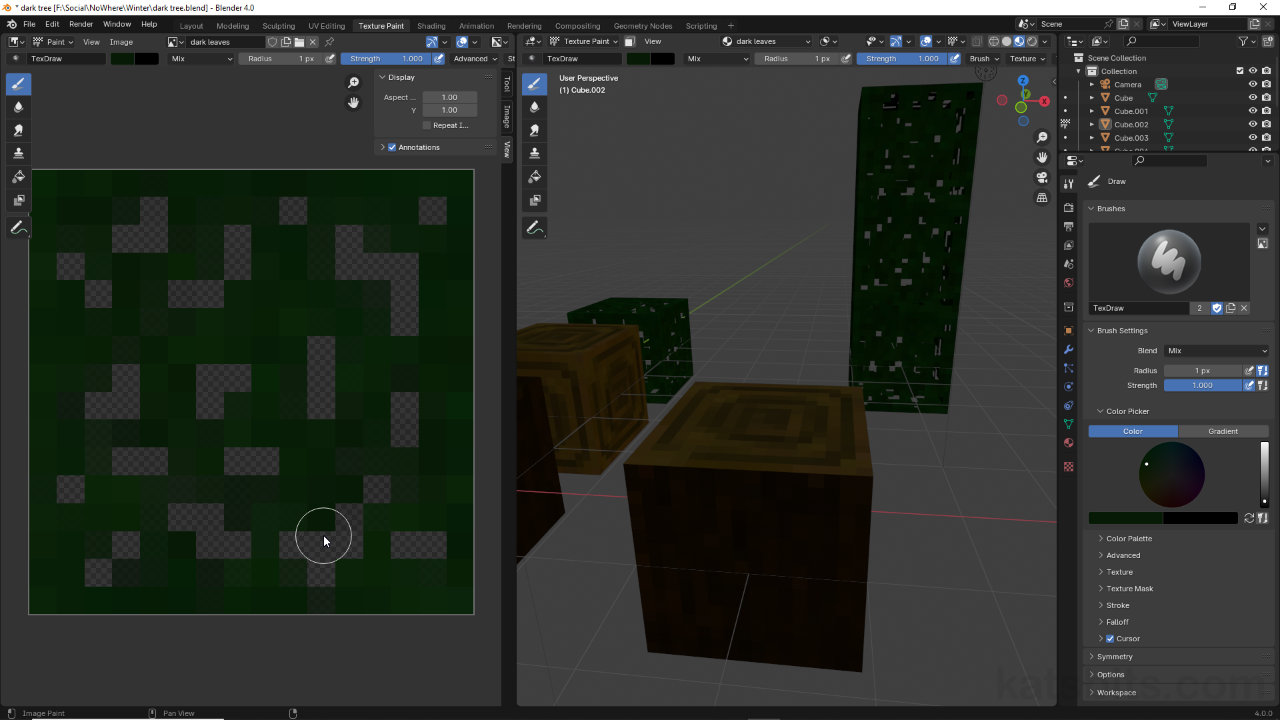
Task: Hide the Camera object in outliner
Action: 1252,85
